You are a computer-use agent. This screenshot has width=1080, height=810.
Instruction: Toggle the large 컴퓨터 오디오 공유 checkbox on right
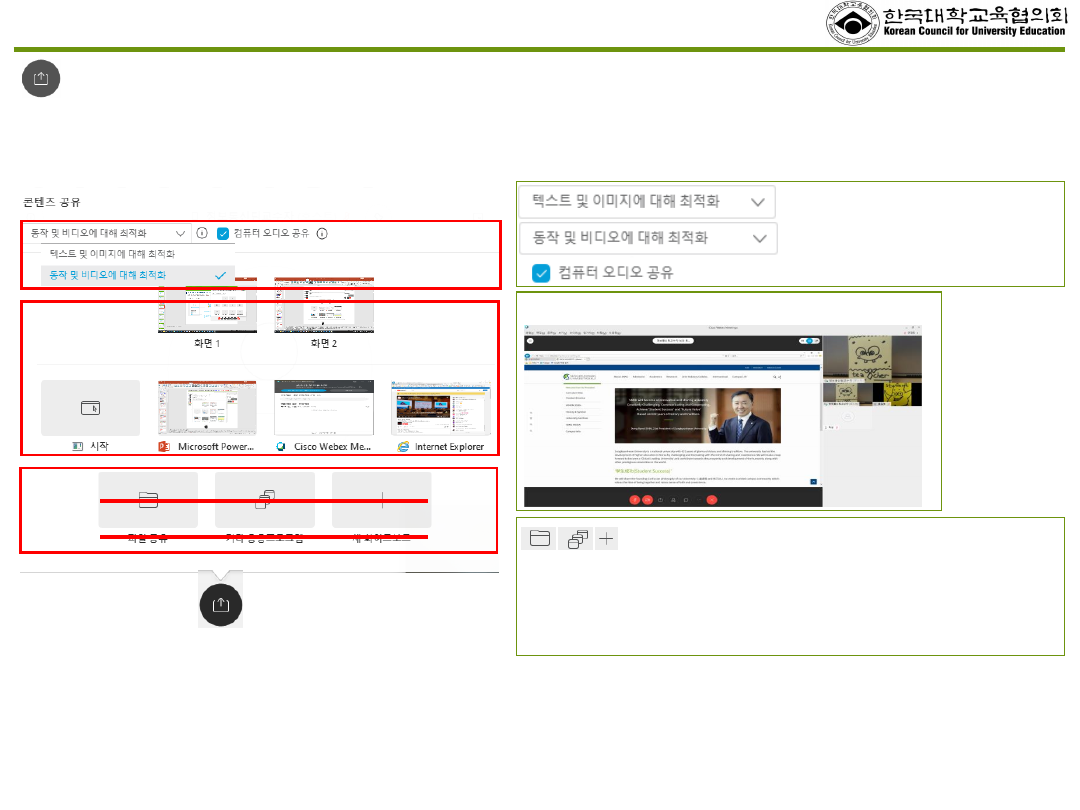click(541, 272)
